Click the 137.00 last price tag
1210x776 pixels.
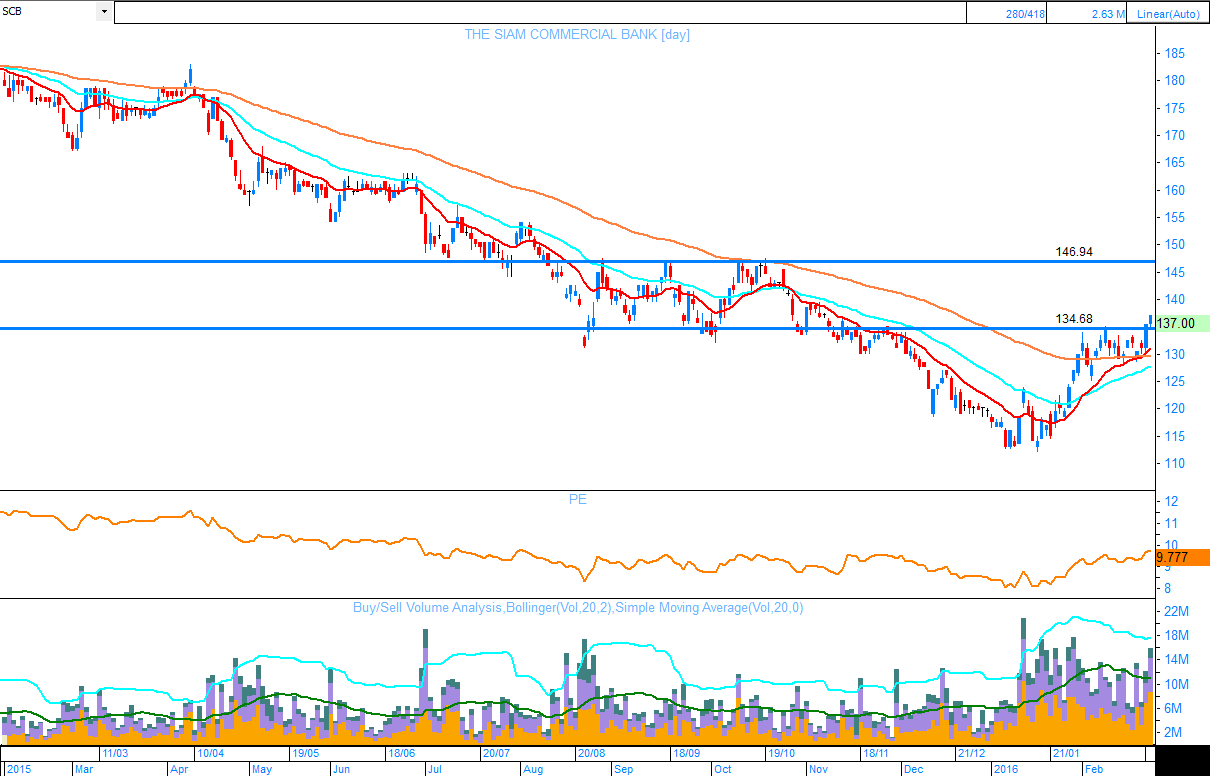pyautogui.click(x=1181, y=324)
